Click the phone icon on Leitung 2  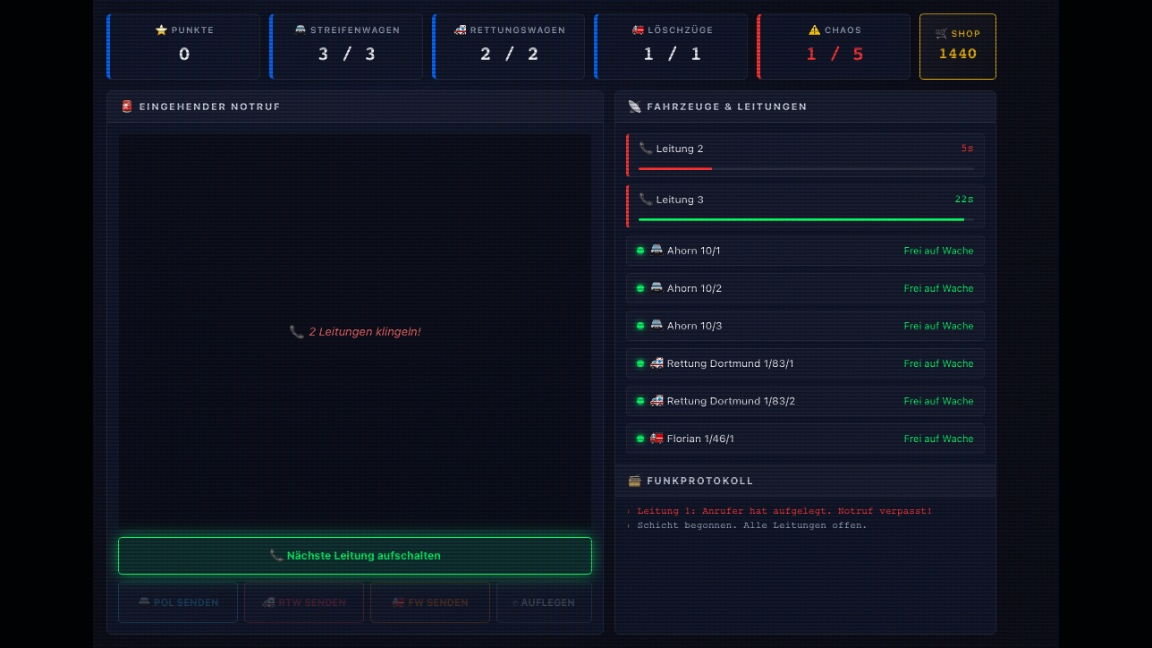coord(646,148)
